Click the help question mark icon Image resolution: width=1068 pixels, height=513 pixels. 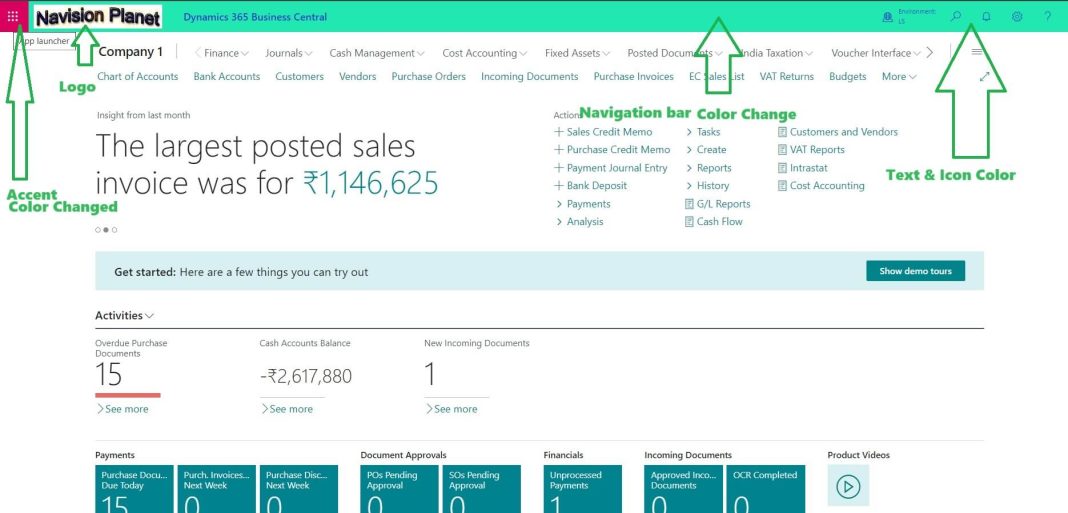pos(1048,17)
